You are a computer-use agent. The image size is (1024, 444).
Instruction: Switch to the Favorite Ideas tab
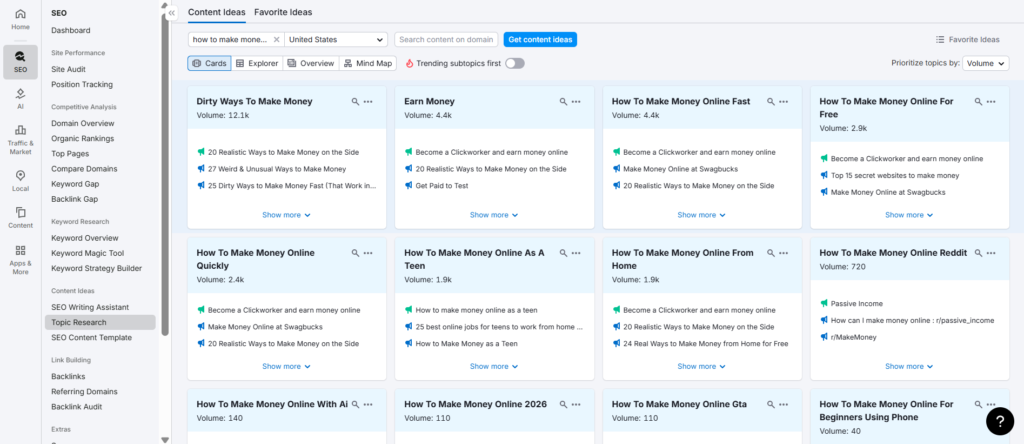click(x=283, y=12)
